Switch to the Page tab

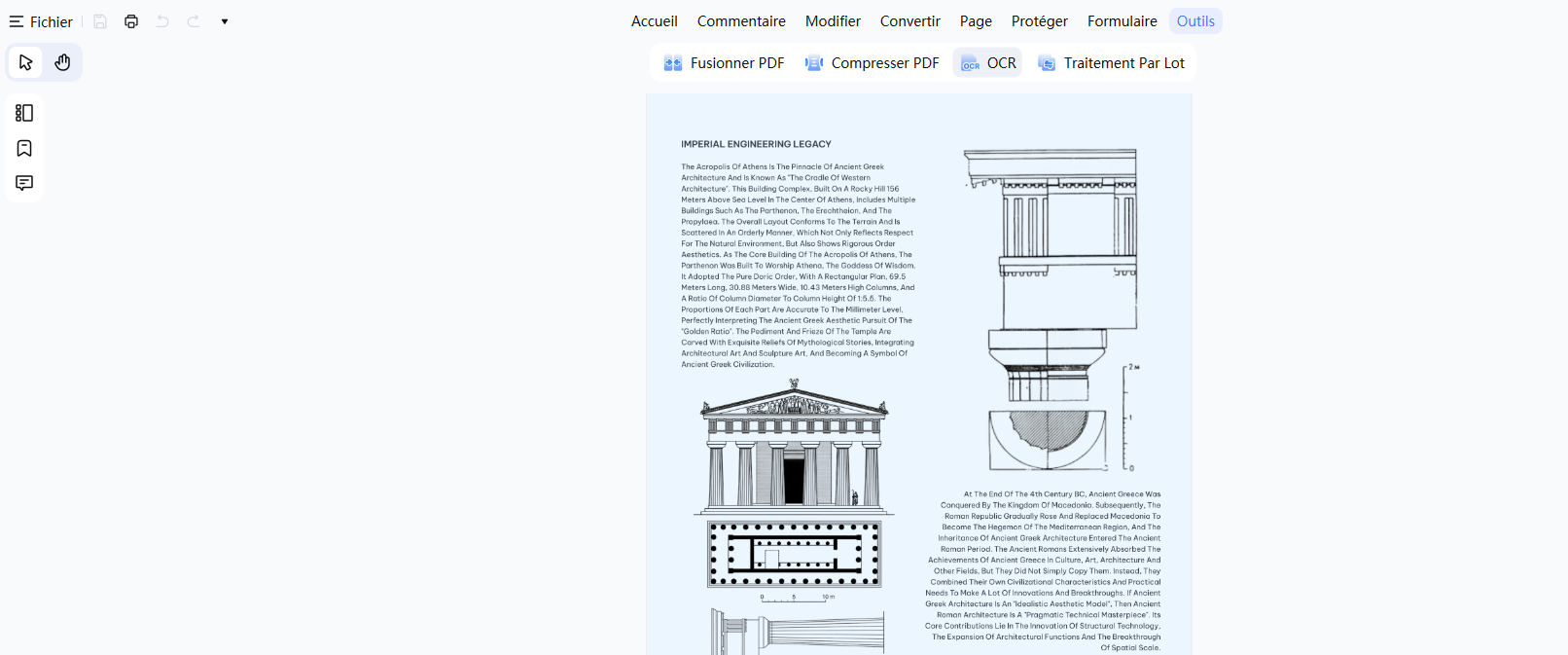[x=976, y=21]
